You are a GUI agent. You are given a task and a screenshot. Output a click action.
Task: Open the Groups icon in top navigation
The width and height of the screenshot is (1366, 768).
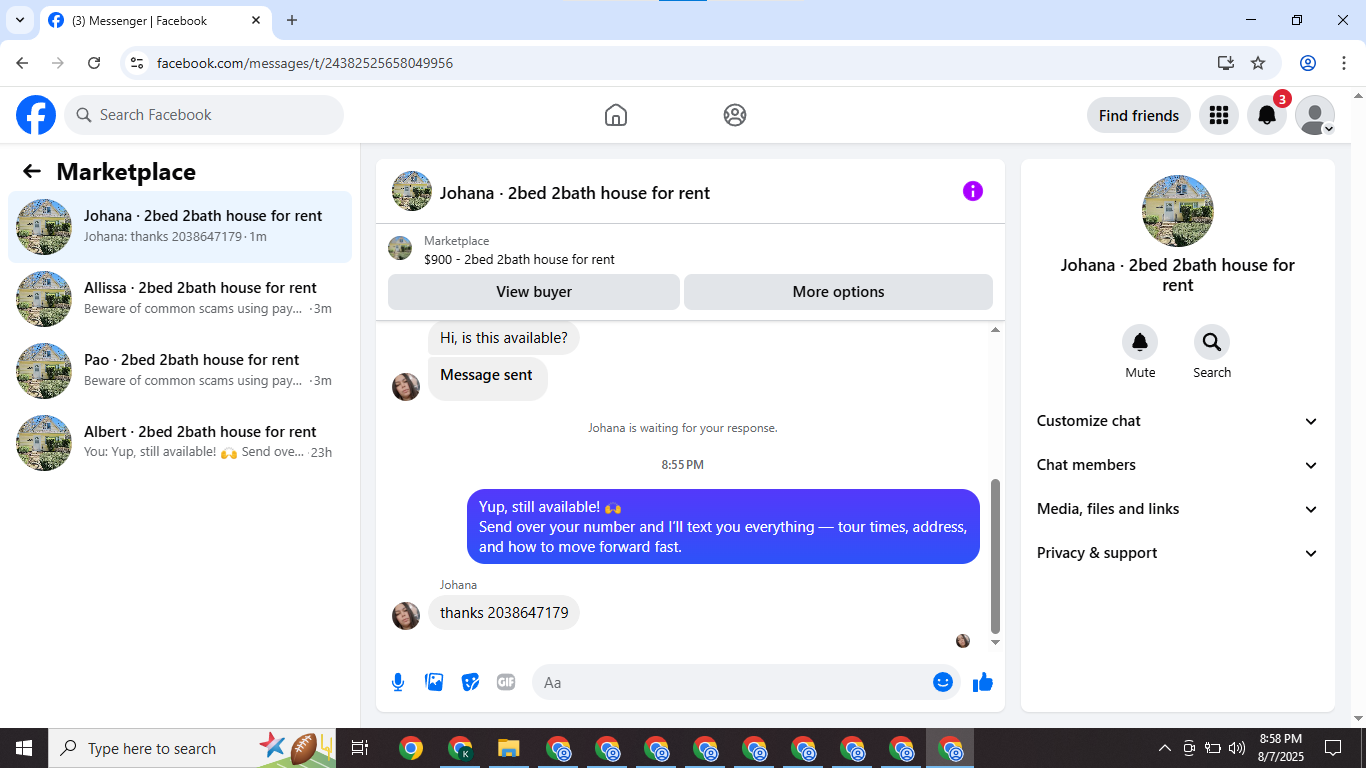click(735, 115)
